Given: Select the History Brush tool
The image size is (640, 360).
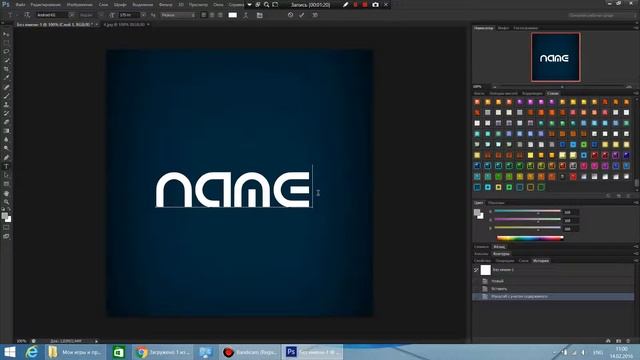Looking at the screenshot, I should tap(6, 113).
